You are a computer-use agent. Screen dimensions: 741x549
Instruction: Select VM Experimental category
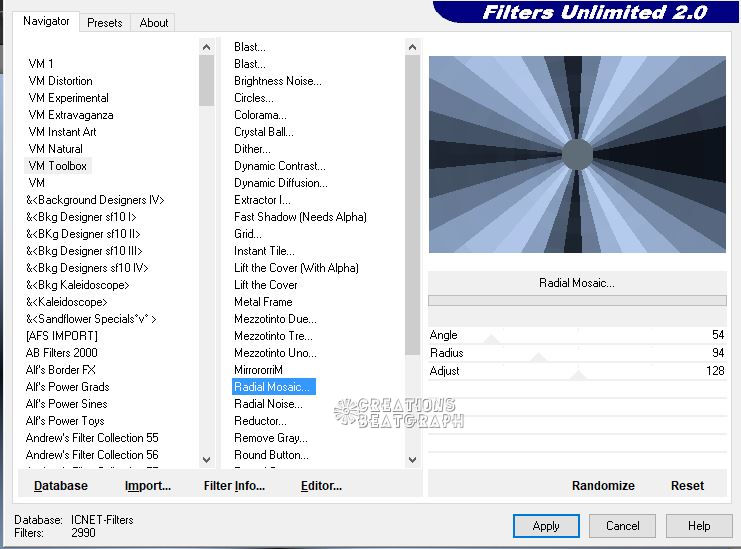pos(69,98)
